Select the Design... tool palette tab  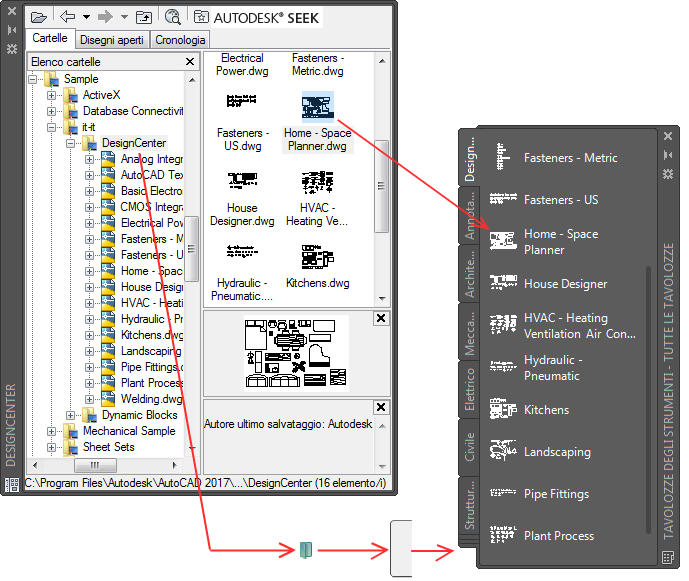click(470, 160)
